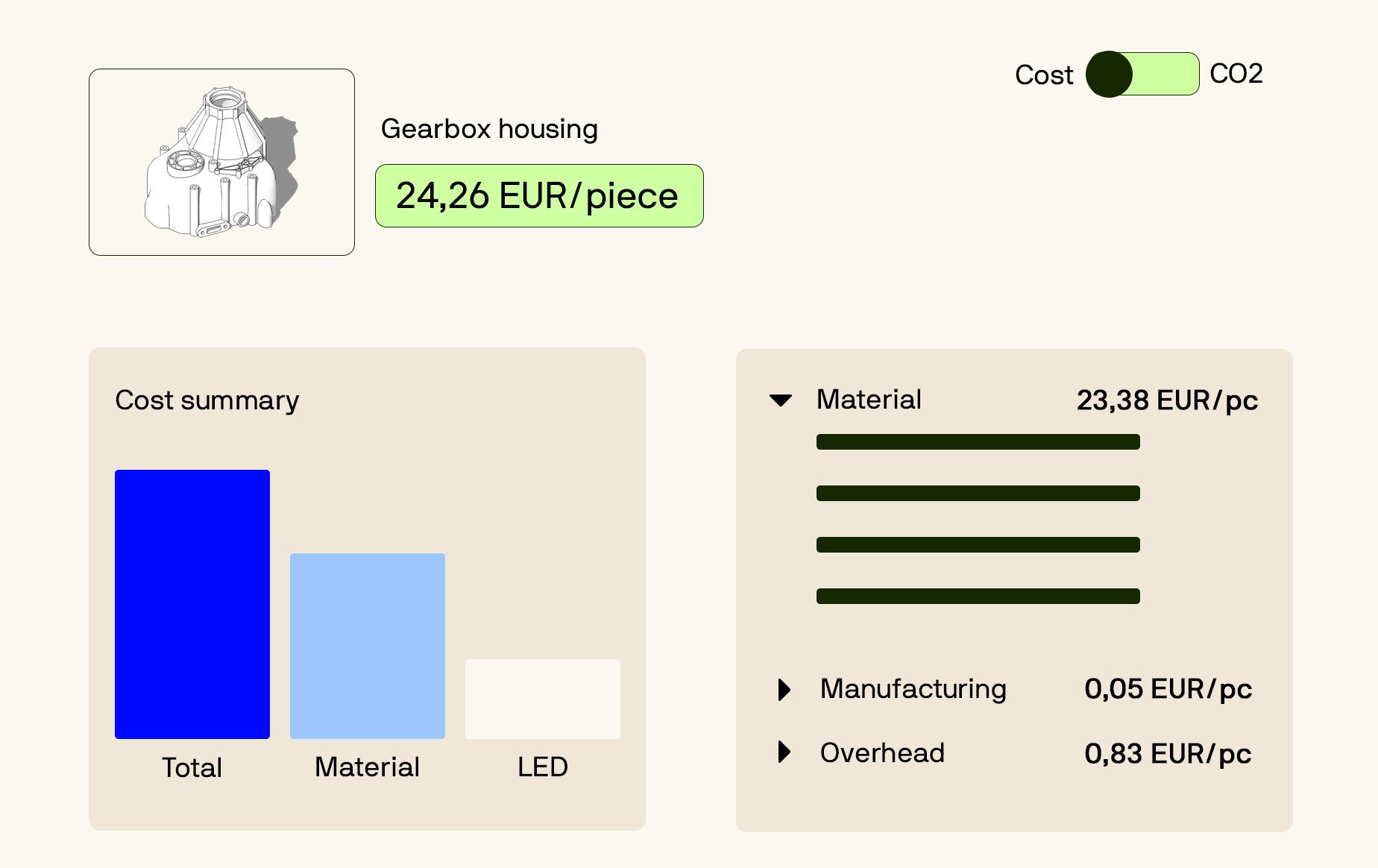Click the Gearbox housing title
This screenshot has width=1378, height=868.
489,129
